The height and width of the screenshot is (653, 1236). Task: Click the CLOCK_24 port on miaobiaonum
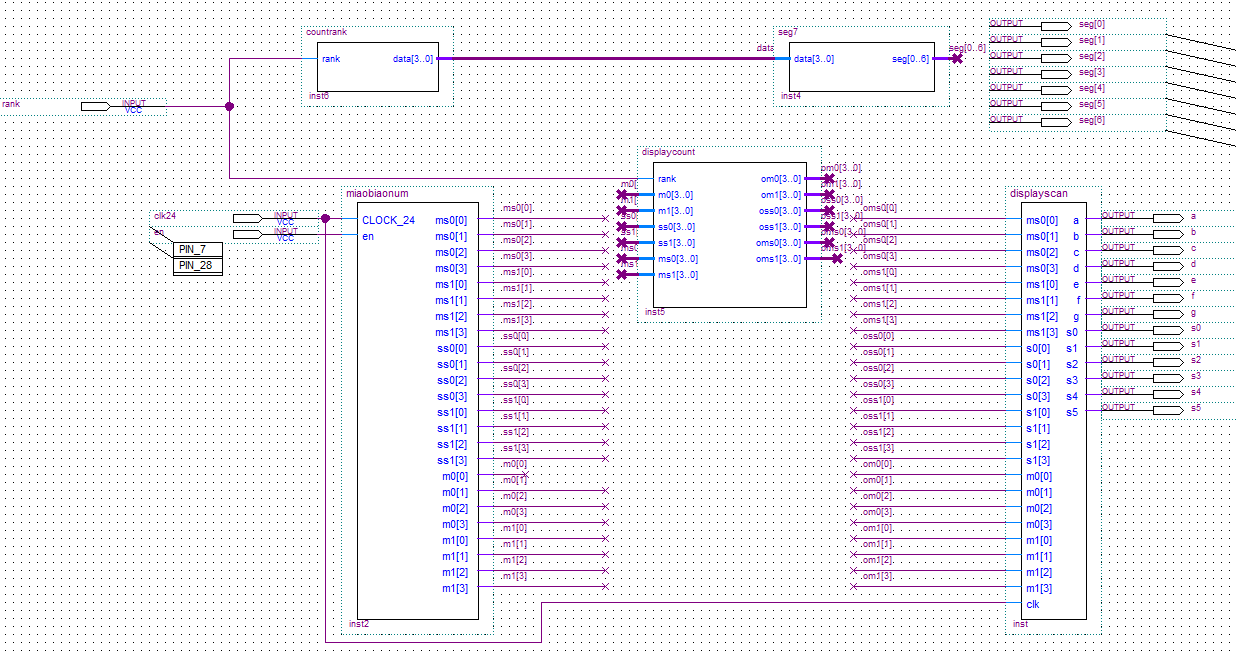[388, 220]
